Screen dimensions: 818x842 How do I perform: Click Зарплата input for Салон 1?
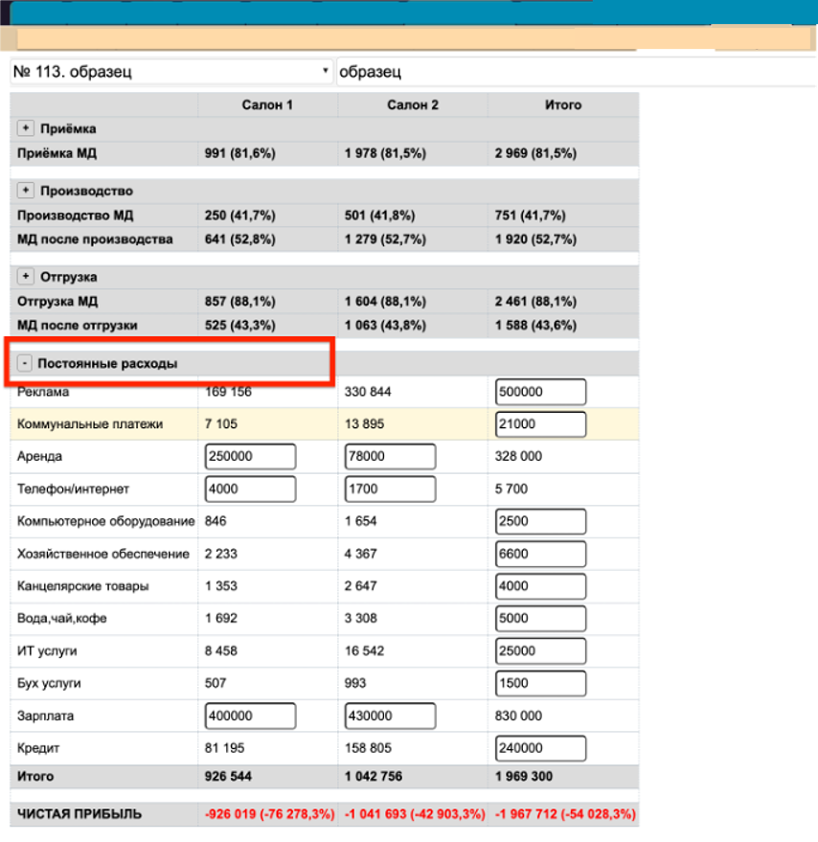(250, 716)
